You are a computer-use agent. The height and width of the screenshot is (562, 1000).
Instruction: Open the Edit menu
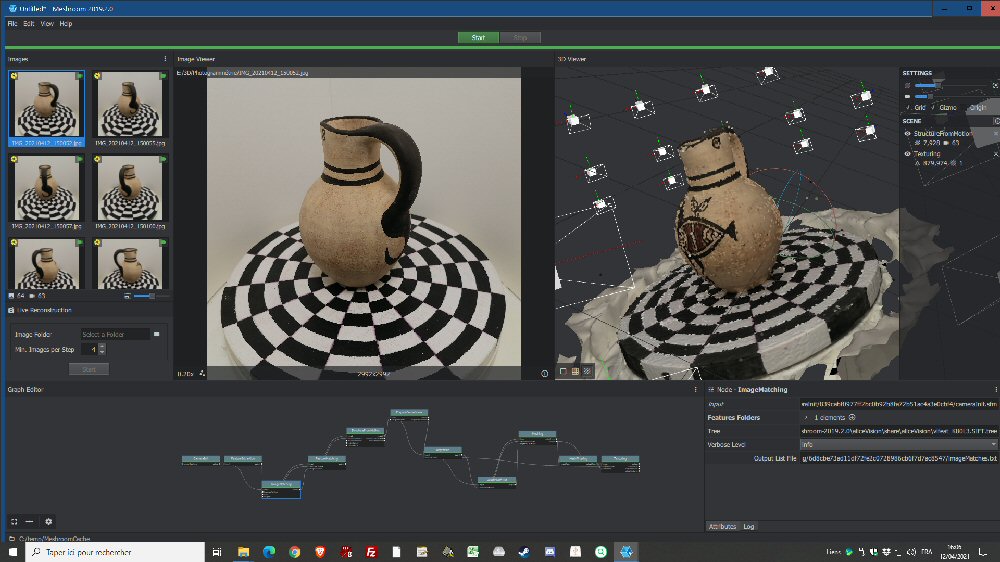coord(29,23)
